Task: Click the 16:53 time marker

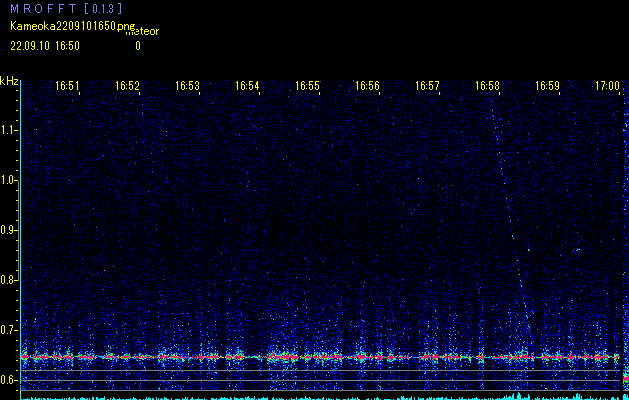Action: 187,86
